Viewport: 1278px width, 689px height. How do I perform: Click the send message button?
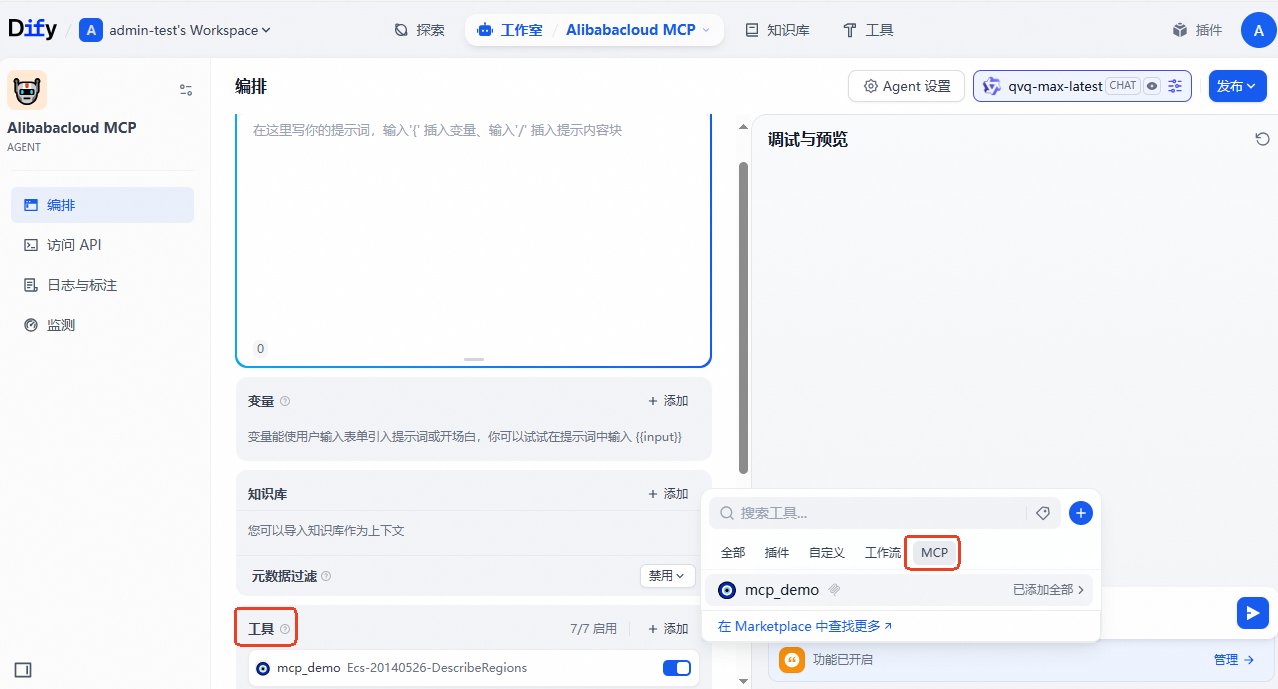pos(1252,613)
